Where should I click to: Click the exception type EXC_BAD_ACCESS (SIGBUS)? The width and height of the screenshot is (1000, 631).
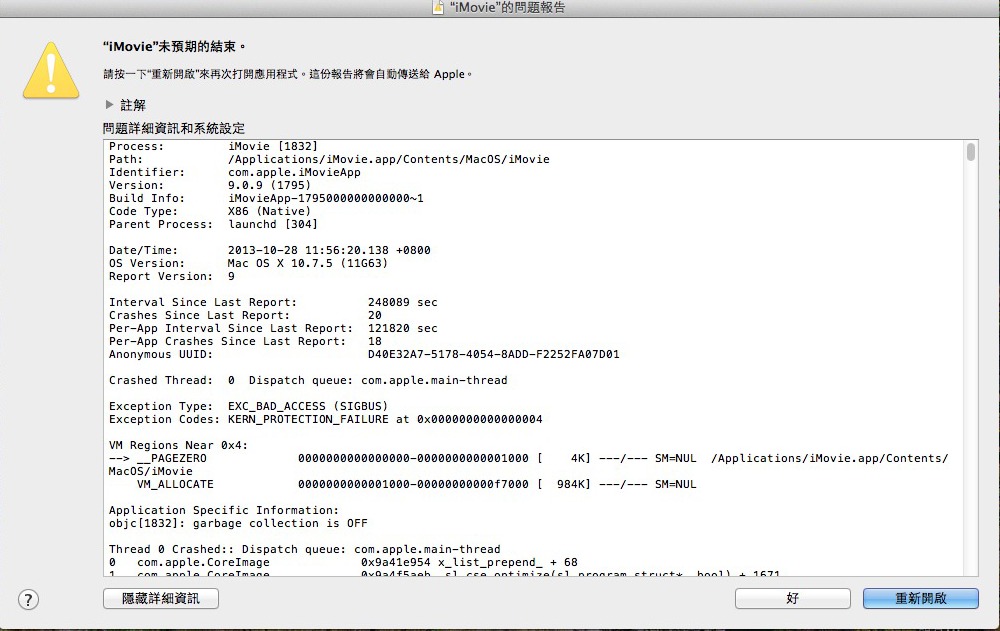coord(307,406)
